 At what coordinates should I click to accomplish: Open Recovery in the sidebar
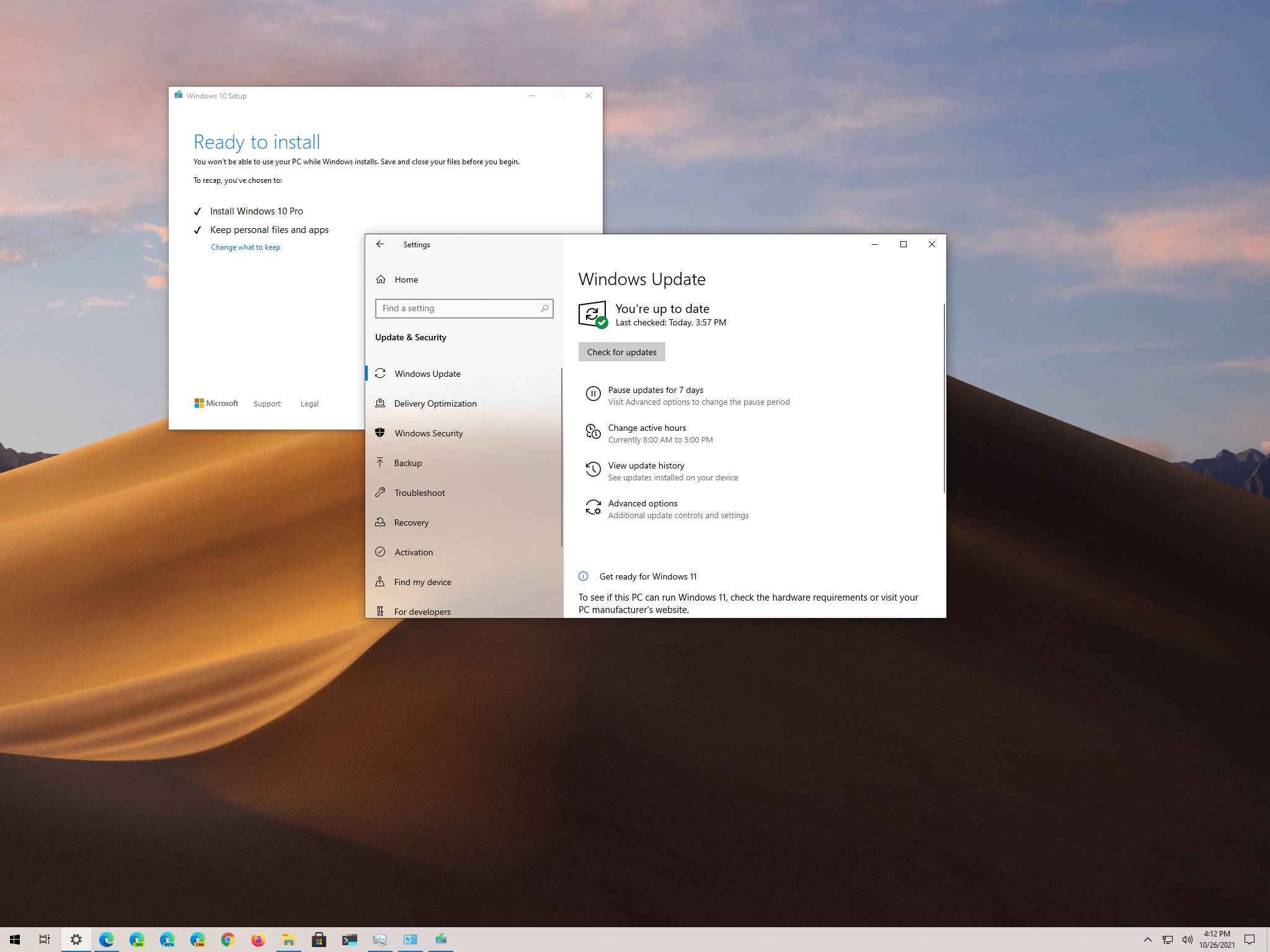point(463,522)
